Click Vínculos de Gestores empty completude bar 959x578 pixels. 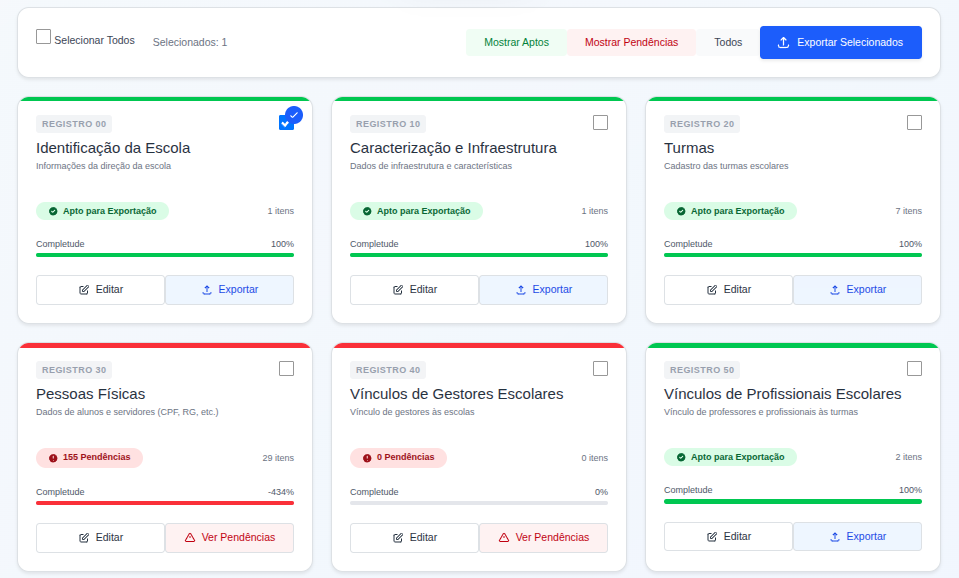point(479,503)
